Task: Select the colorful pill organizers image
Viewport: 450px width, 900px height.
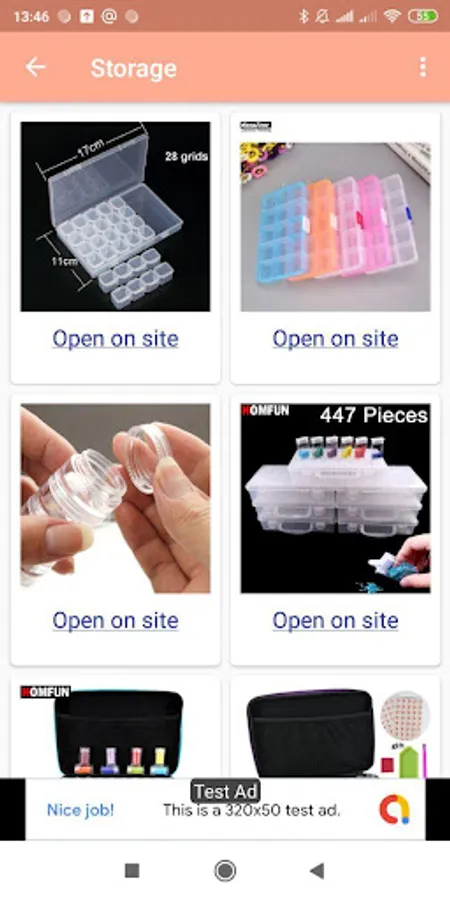Action: pos(335,216)
